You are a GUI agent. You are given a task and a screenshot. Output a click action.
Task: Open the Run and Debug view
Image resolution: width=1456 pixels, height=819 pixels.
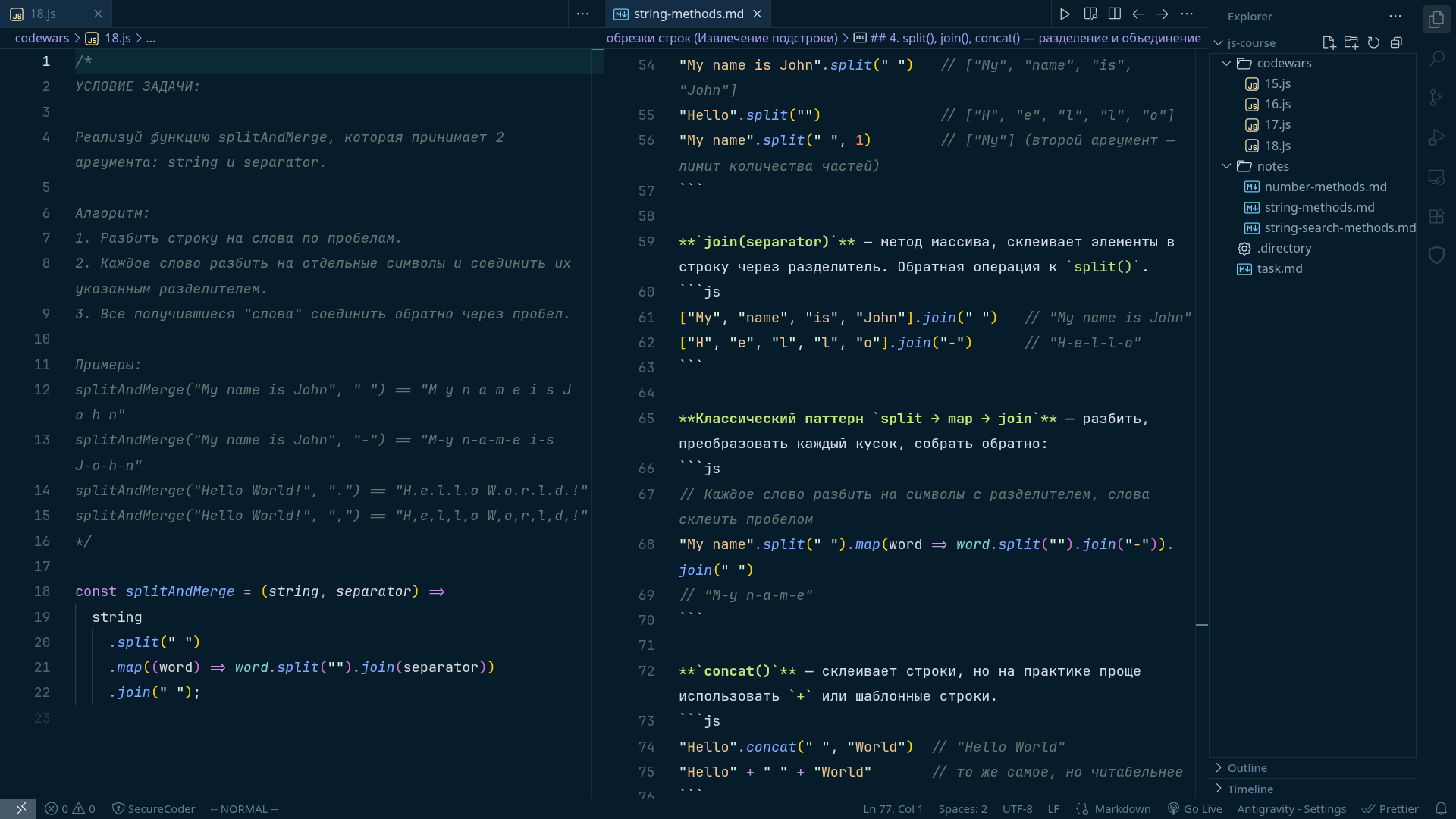click(x=1436, y=137)
